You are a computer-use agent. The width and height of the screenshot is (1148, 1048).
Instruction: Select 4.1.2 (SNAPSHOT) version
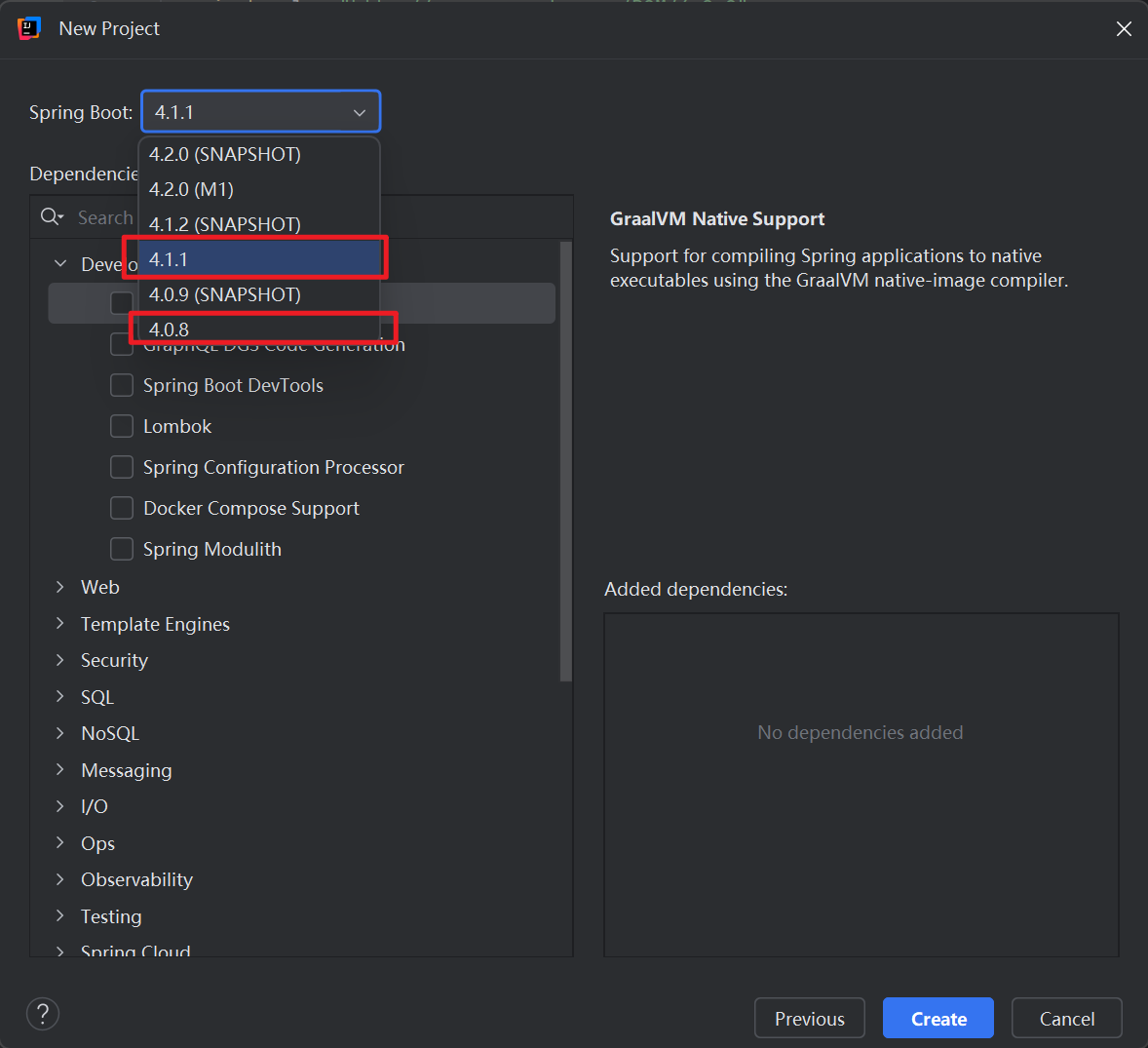(259, 225)
